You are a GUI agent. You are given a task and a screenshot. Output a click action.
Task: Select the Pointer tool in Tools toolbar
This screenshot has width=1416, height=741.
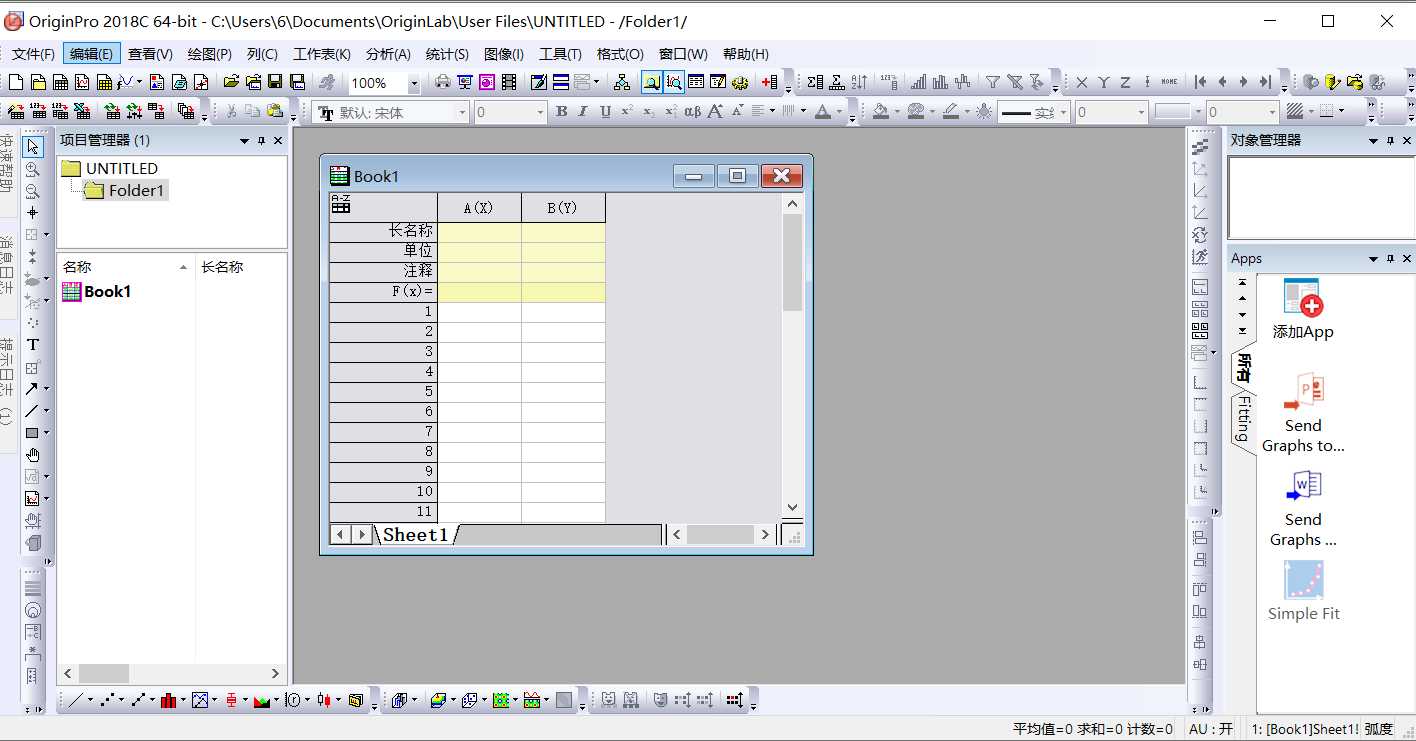(33, 147)
